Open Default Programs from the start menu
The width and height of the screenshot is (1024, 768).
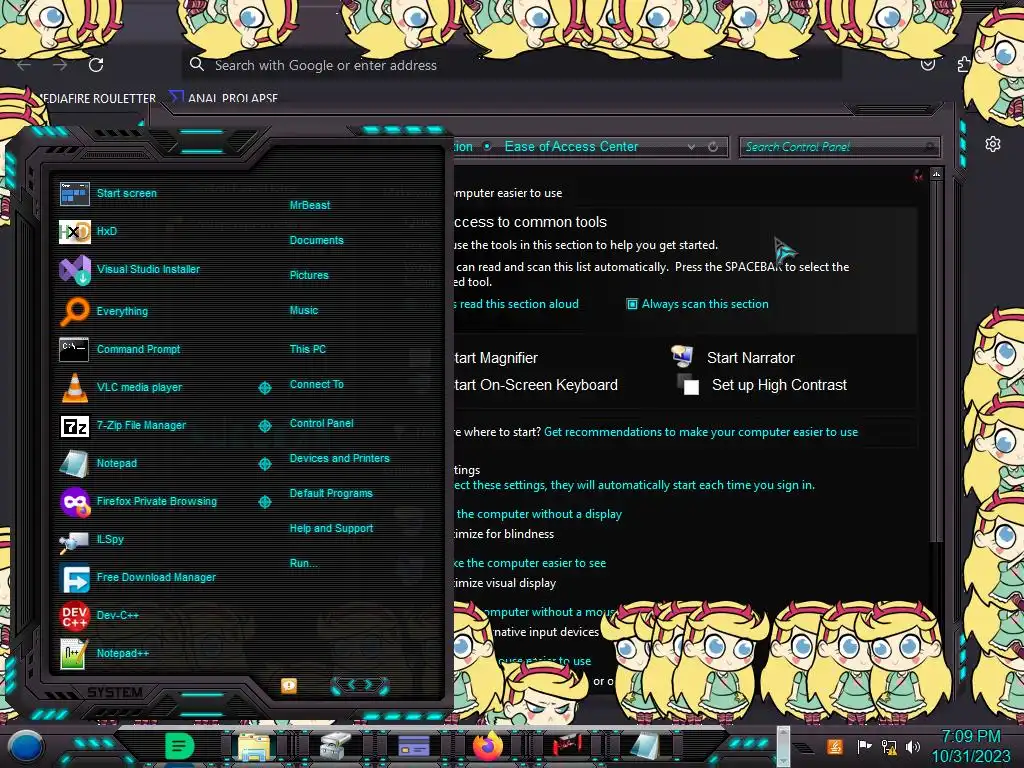pyautogui.click(x=330, y=493)
